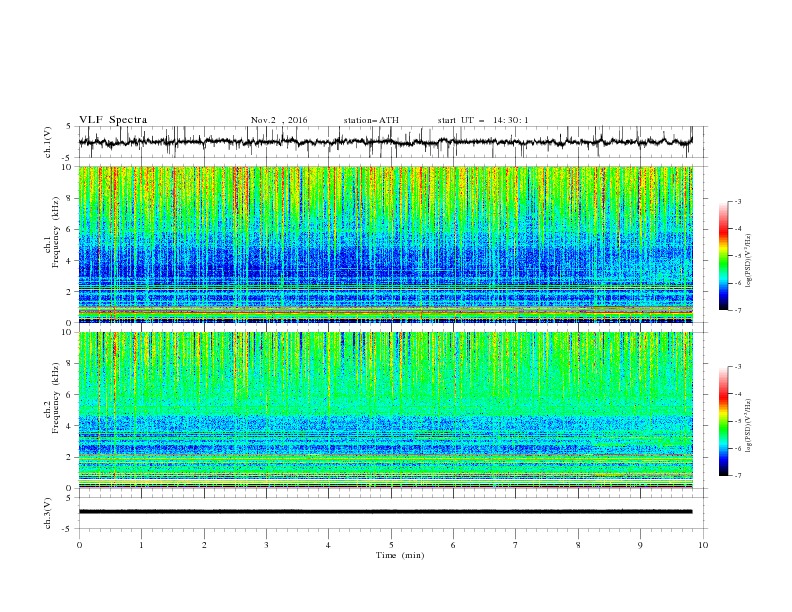Click the ch.1 amplitude waveform trace
Viewport: 792px width, 612px height.
pyautogui.click(x=385, y=142)
